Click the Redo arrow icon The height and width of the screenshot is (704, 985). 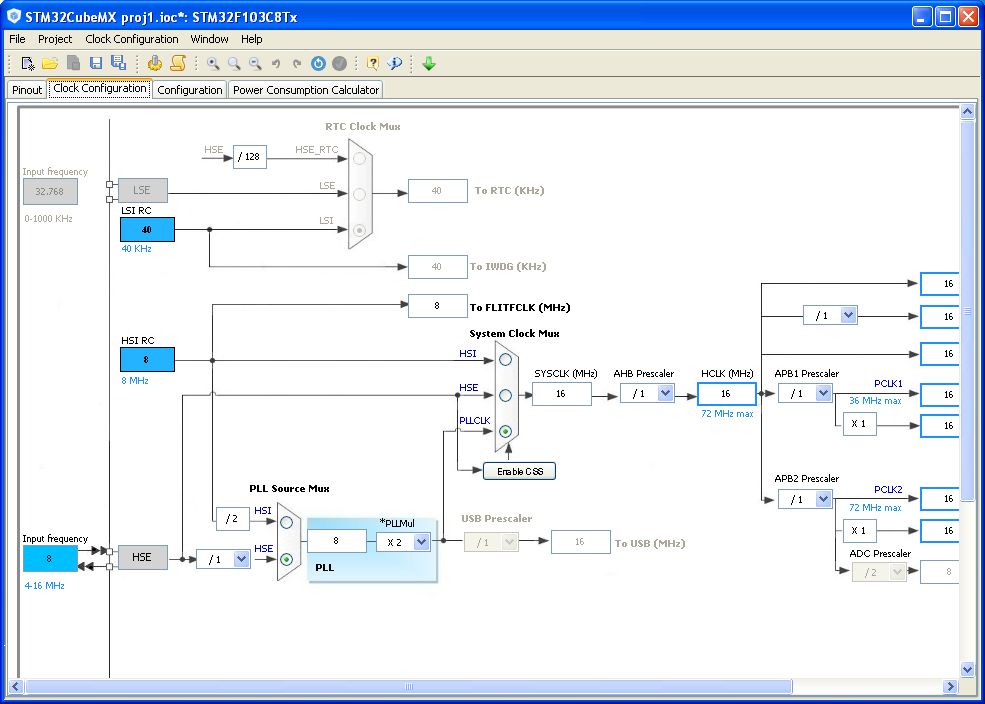coord(297,63)
